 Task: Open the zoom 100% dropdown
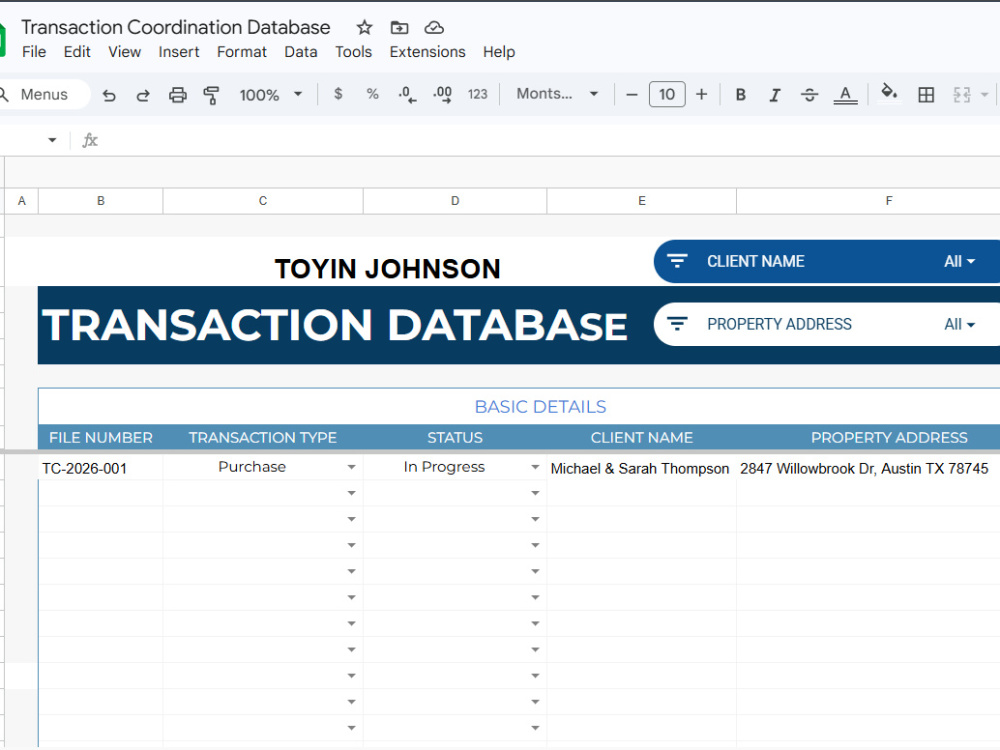(x=270, y=95)
